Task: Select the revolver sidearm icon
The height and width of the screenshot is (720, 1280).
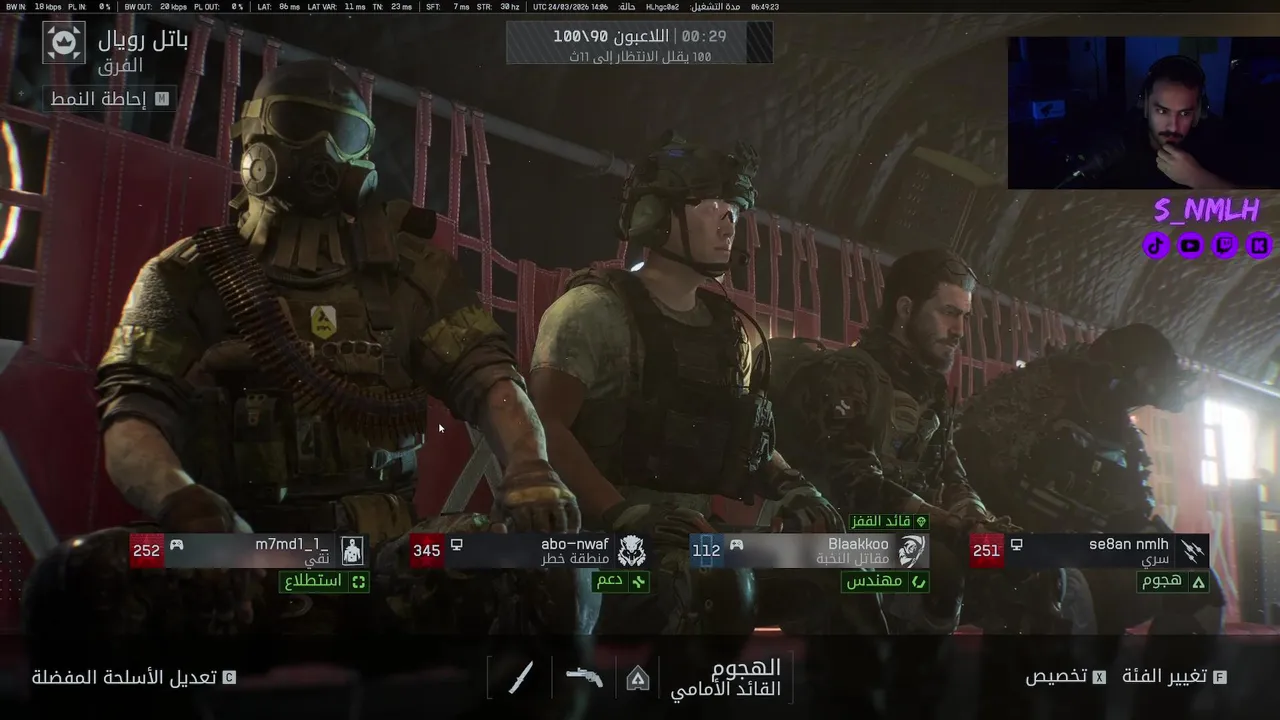Action: [x=584, y=677]
